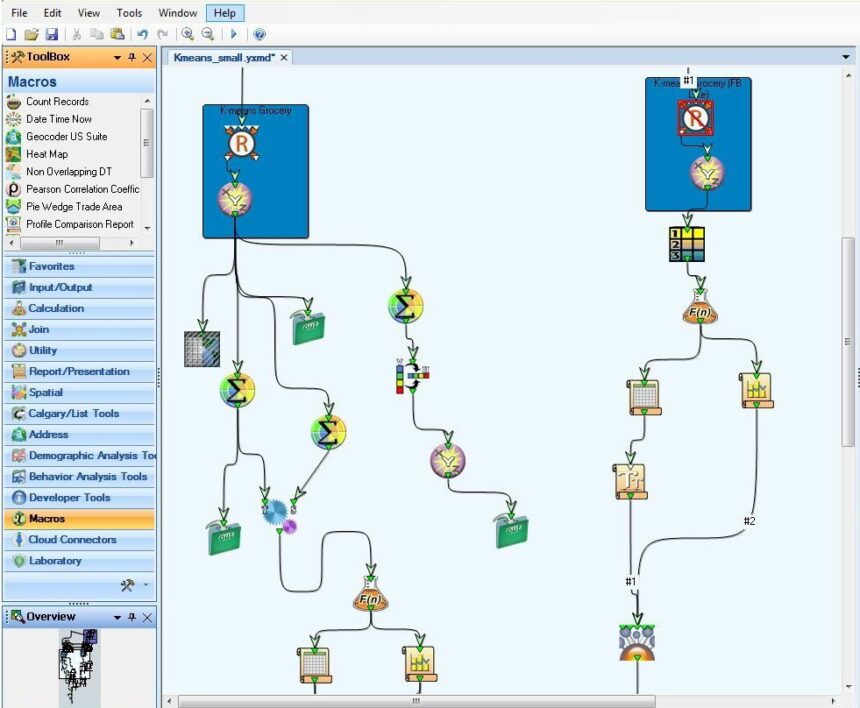This screenshot has height=708, width=860.
Task: Open the ToolBox panel dropdown arrow
Action: 118,58
